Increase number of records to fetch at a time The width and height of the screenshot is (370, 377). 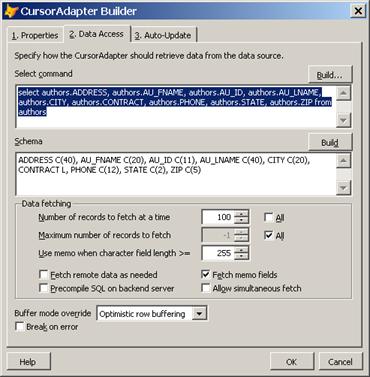(241, 214)
